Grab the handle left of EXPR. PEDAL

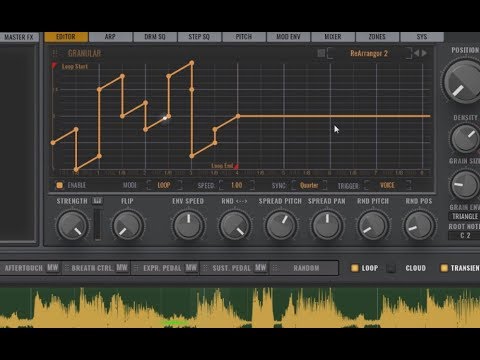136,268
